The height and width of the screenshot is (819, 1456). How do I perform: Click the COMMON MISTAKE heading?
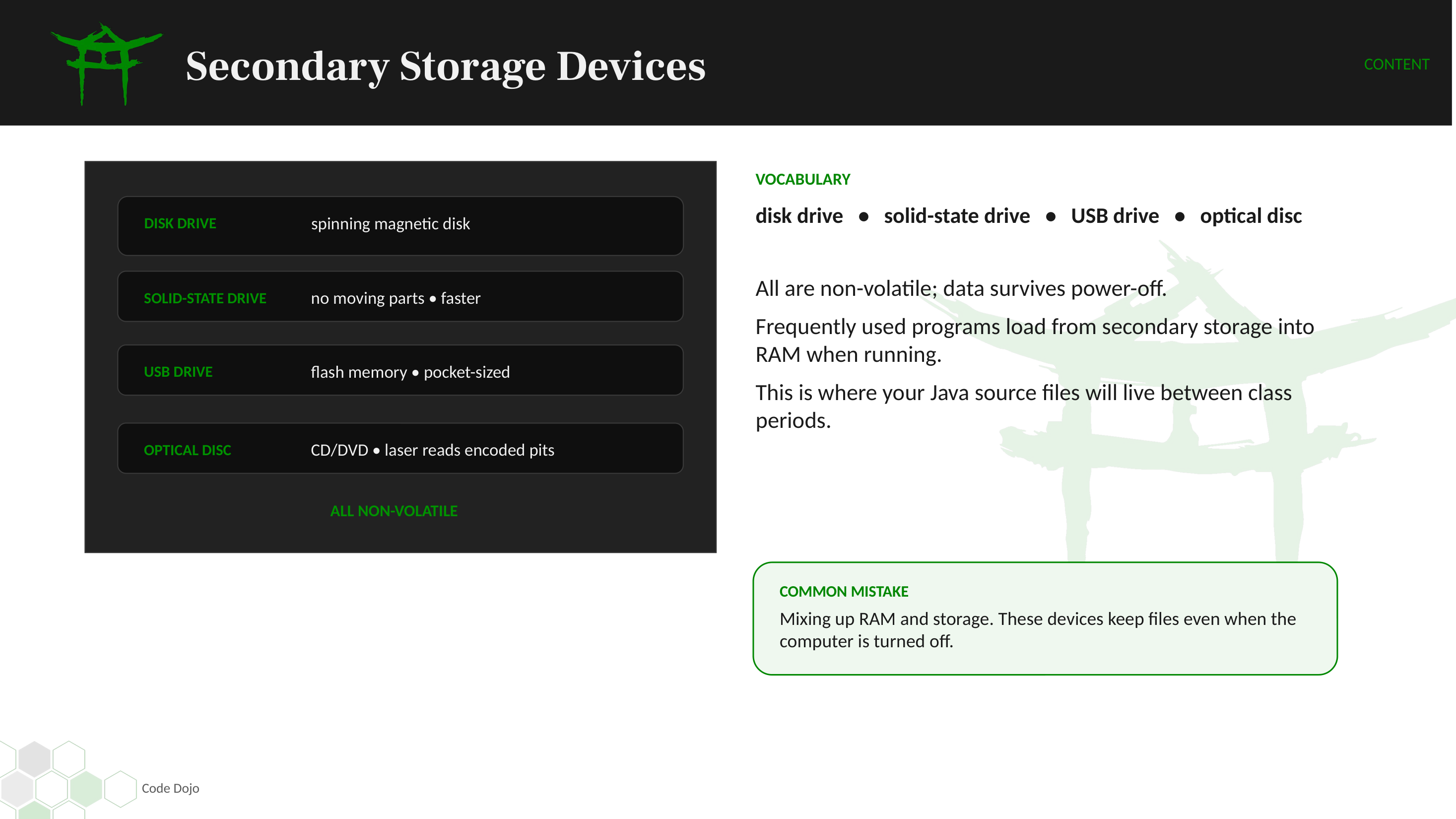pyautogui.click(x=843, y=591)
